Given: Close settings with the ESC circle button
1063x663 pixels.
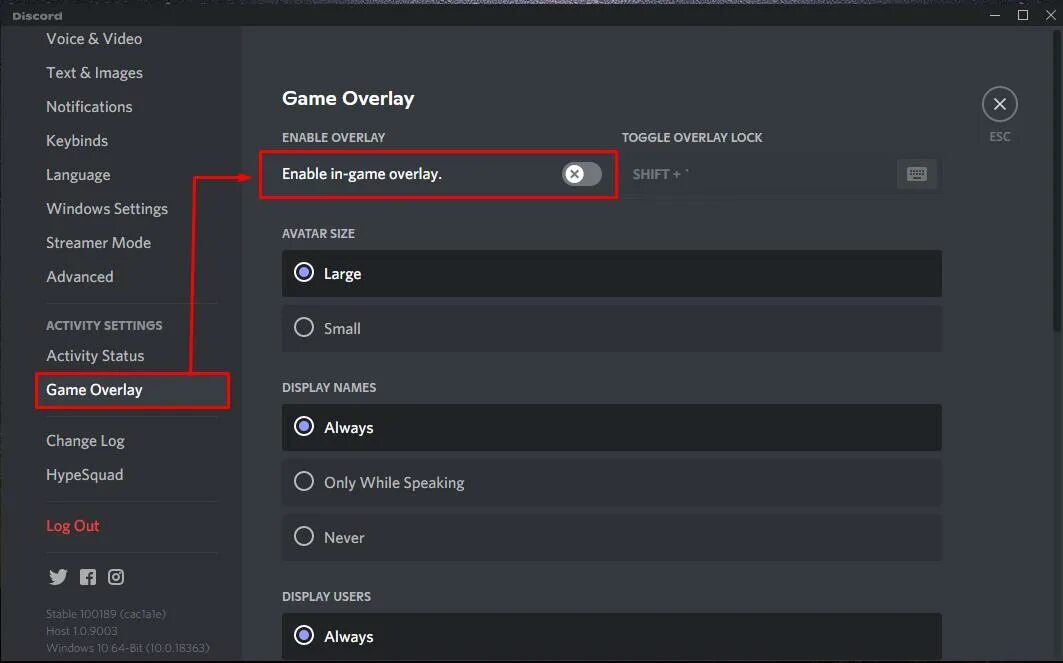Looking at the screenshot, I should click(999, 104).
